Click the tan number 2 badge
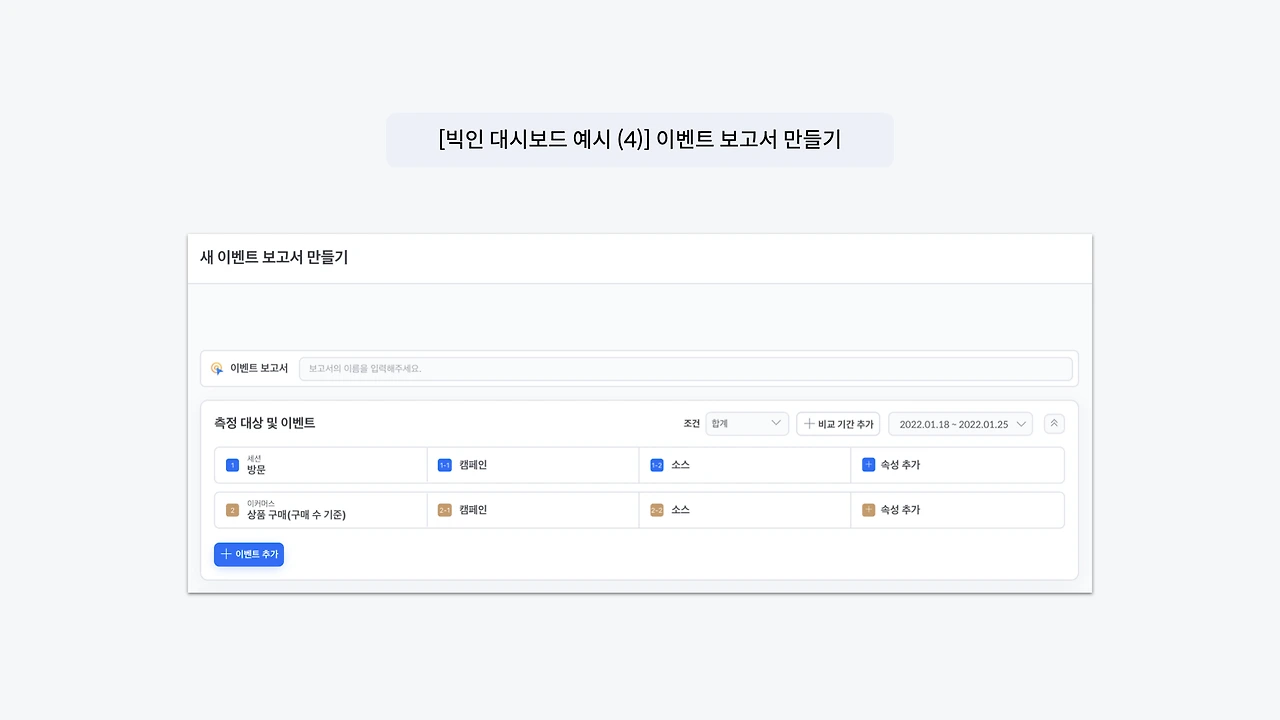Viewport: 1280px width, 720px height. (232, 510)
